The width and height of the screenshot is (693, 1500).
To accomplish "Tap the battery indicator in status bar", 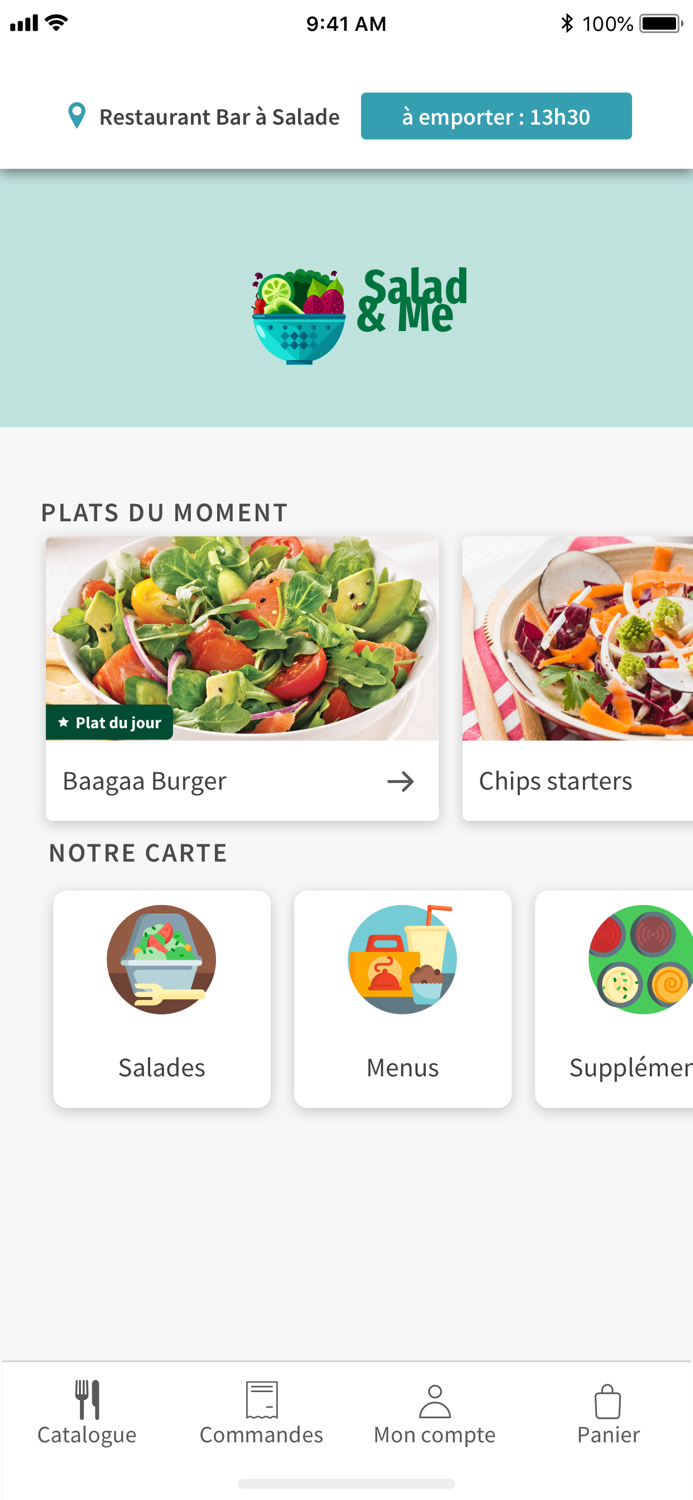I will (661, 23).
